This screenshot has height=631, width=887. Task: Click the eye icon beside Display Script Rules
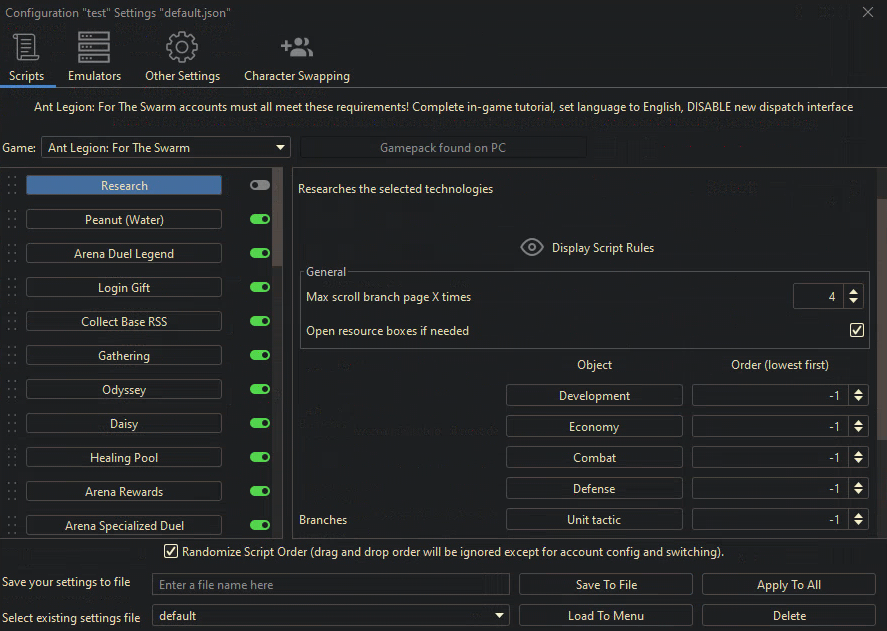tap(532, 247)
